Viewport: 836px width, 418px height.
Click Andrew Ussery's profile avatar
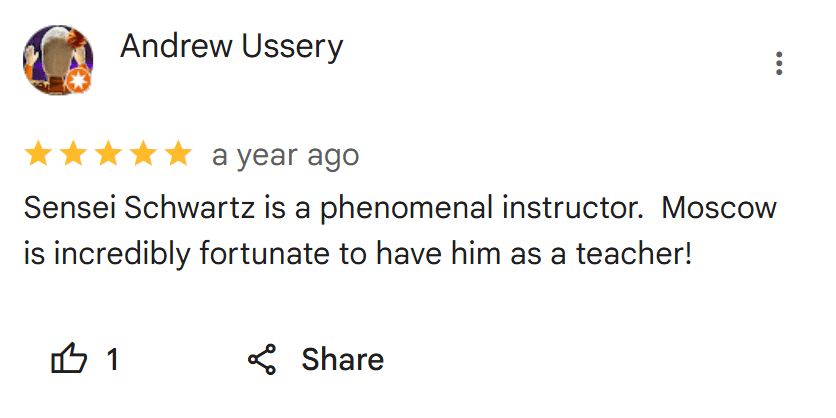point(58,60)
